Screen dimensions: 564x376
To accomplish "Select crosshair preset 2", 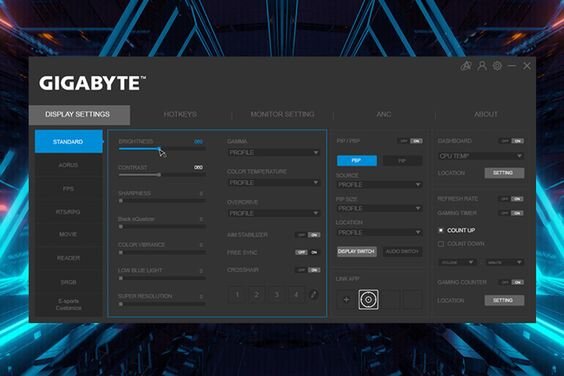I will pos(256,295).
